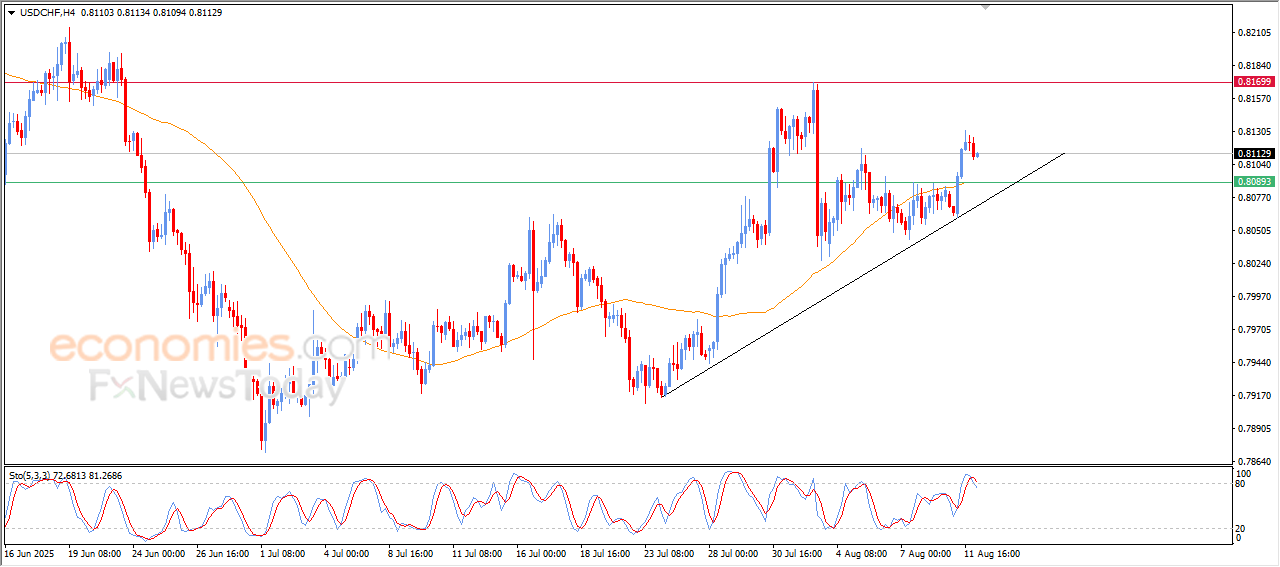Click the 0.78640 price axis value
1280x567 pixels.
click(1254, 462)
